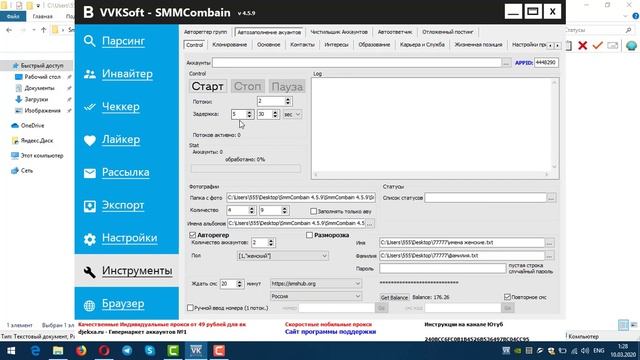
Task: Open the Контакты sub-tab
Action: [x=302, y=44]
